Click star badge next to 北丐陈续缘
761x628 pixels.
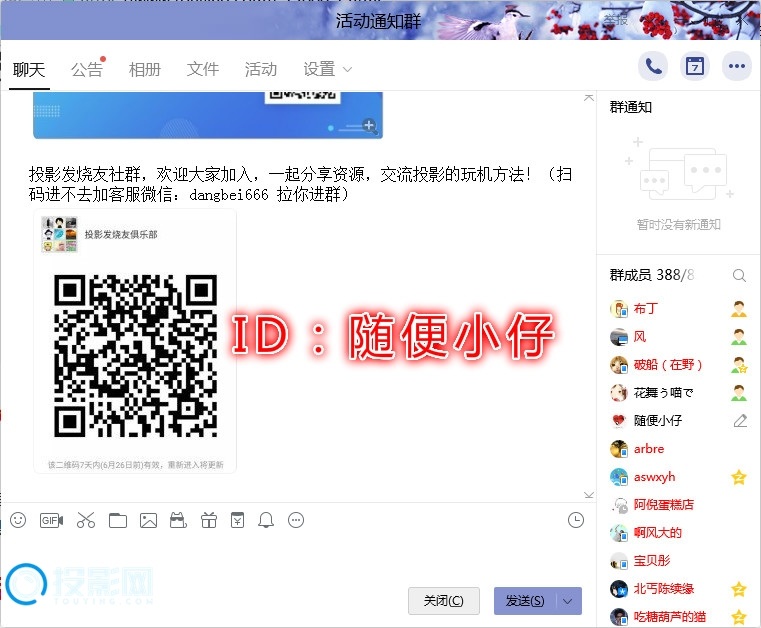click(x=739, y=589)
